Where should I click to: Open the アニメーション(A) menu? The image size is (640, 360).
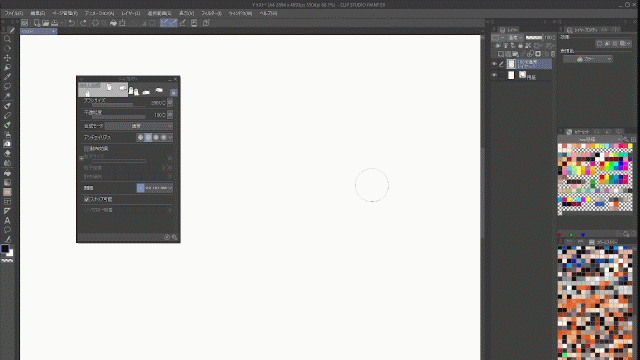click(x=99, y=13)
